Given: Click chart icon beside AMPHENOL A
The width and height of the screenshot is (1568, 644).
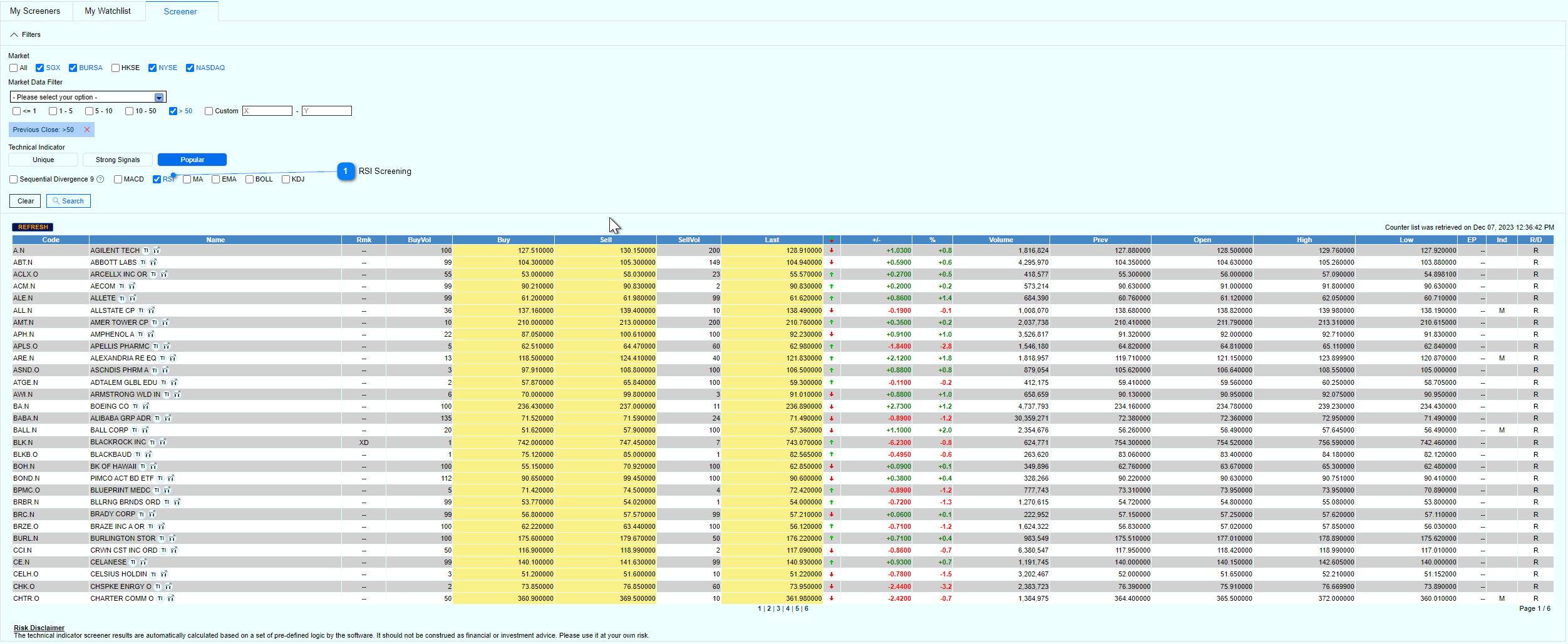Looking at the screenshot, I should tap(151, 334).
